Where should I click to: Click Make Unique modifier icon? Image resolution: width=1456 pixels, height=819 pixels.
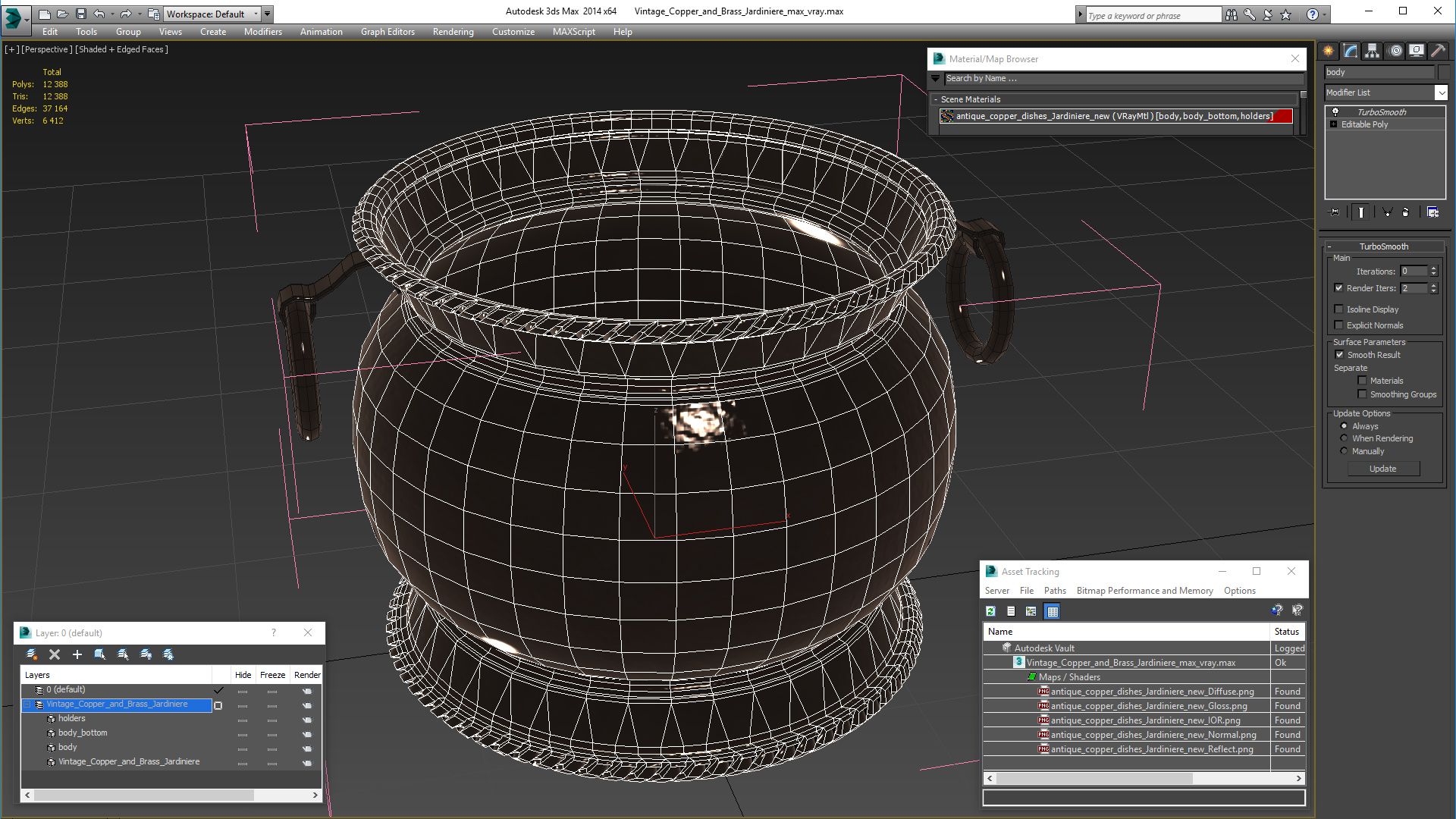1387,212
